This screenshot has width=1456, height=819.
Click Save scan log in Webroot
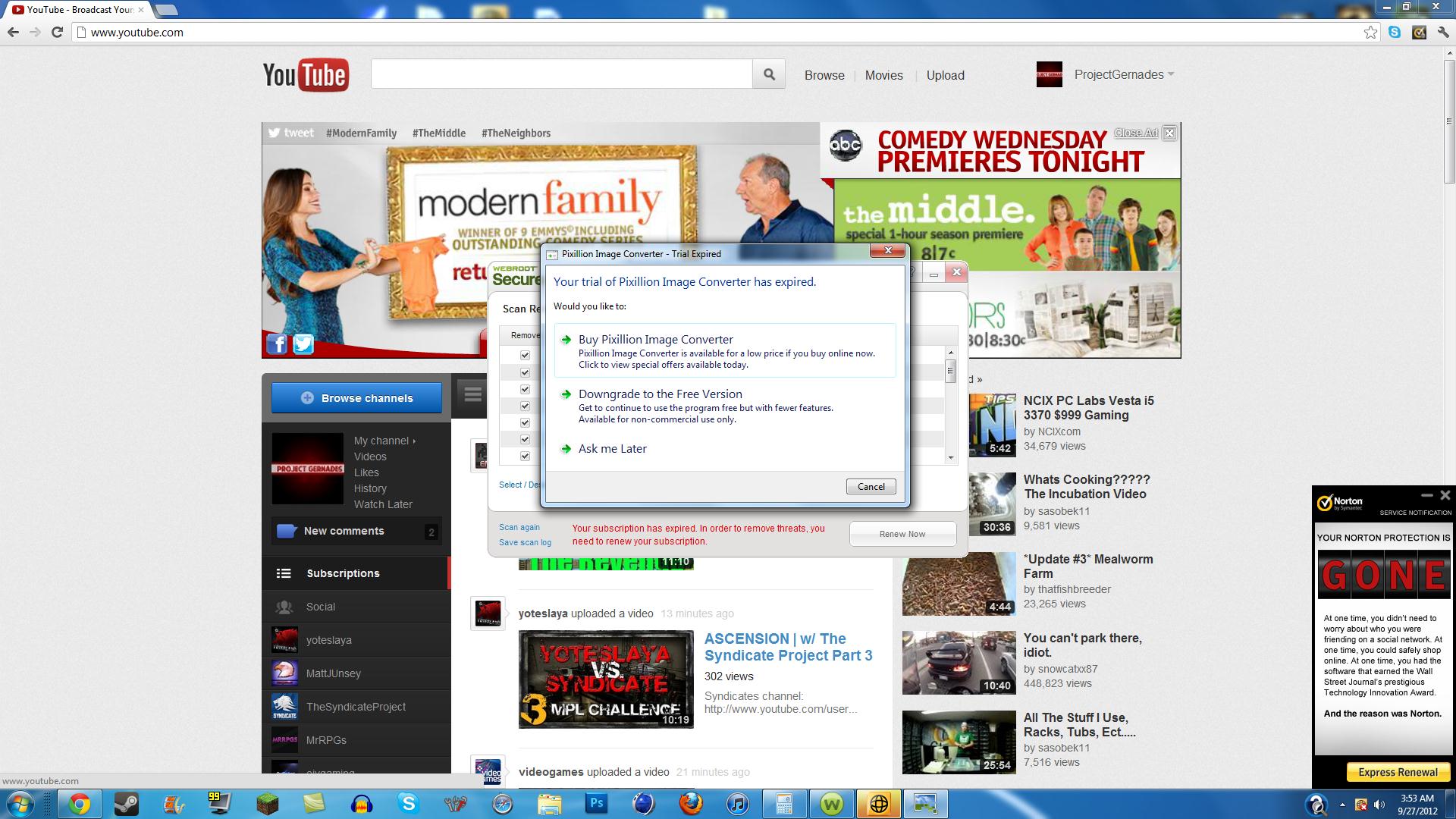(x=525, y=542)
